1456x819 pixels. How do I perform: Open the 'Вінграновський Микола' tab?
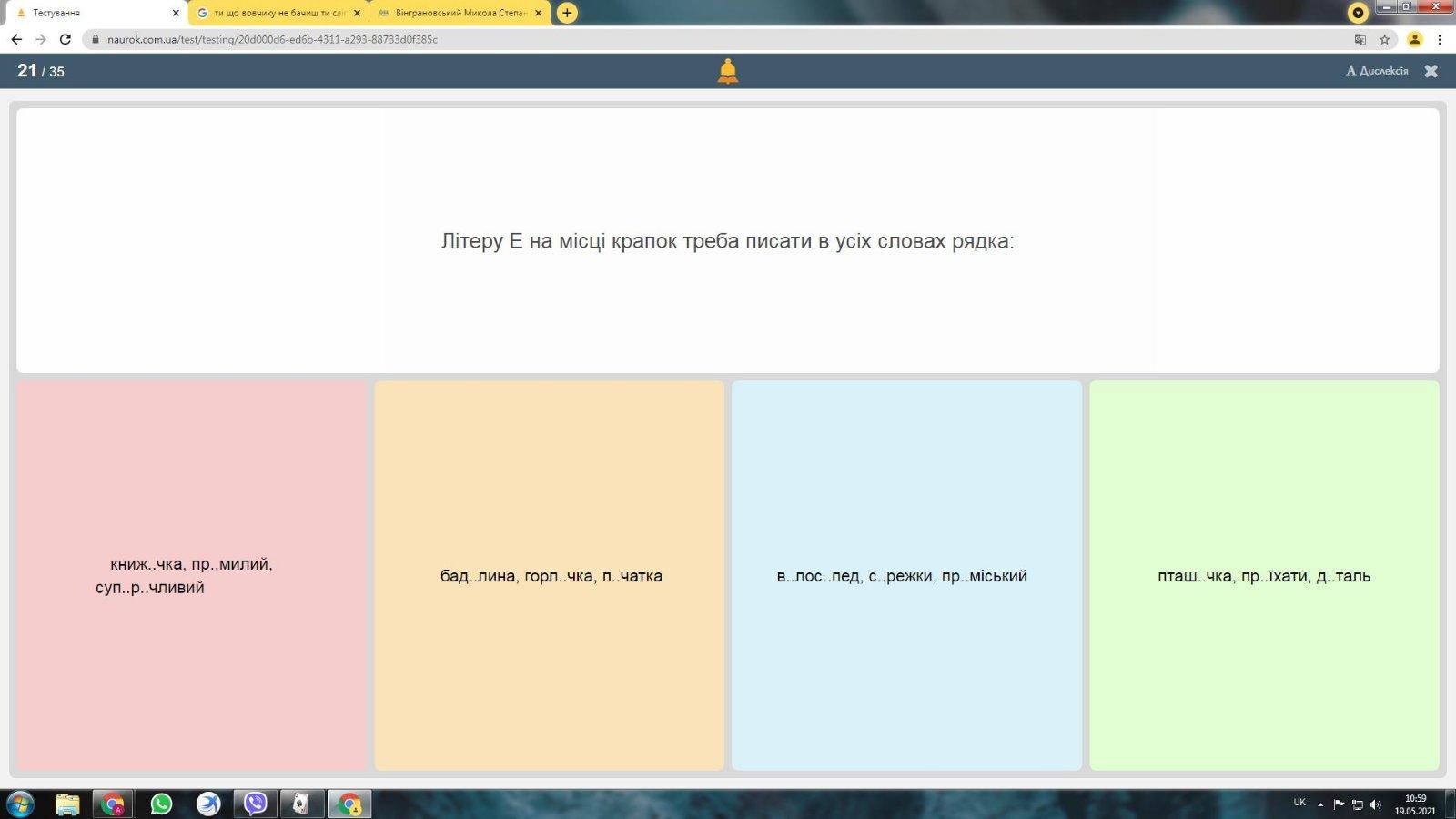(460, 13)
